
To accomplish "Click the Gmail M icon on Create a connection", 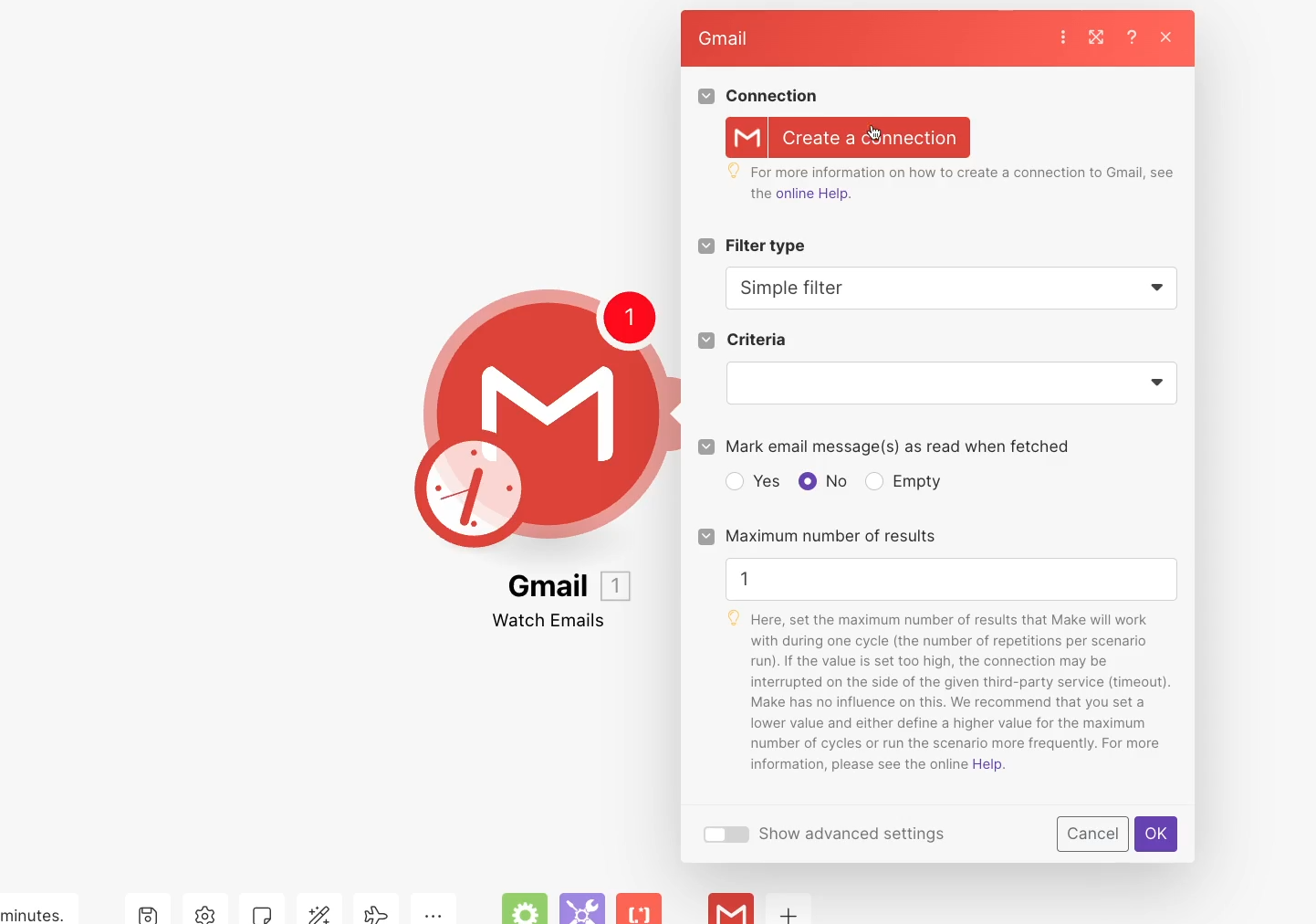I will click(747, 138).
